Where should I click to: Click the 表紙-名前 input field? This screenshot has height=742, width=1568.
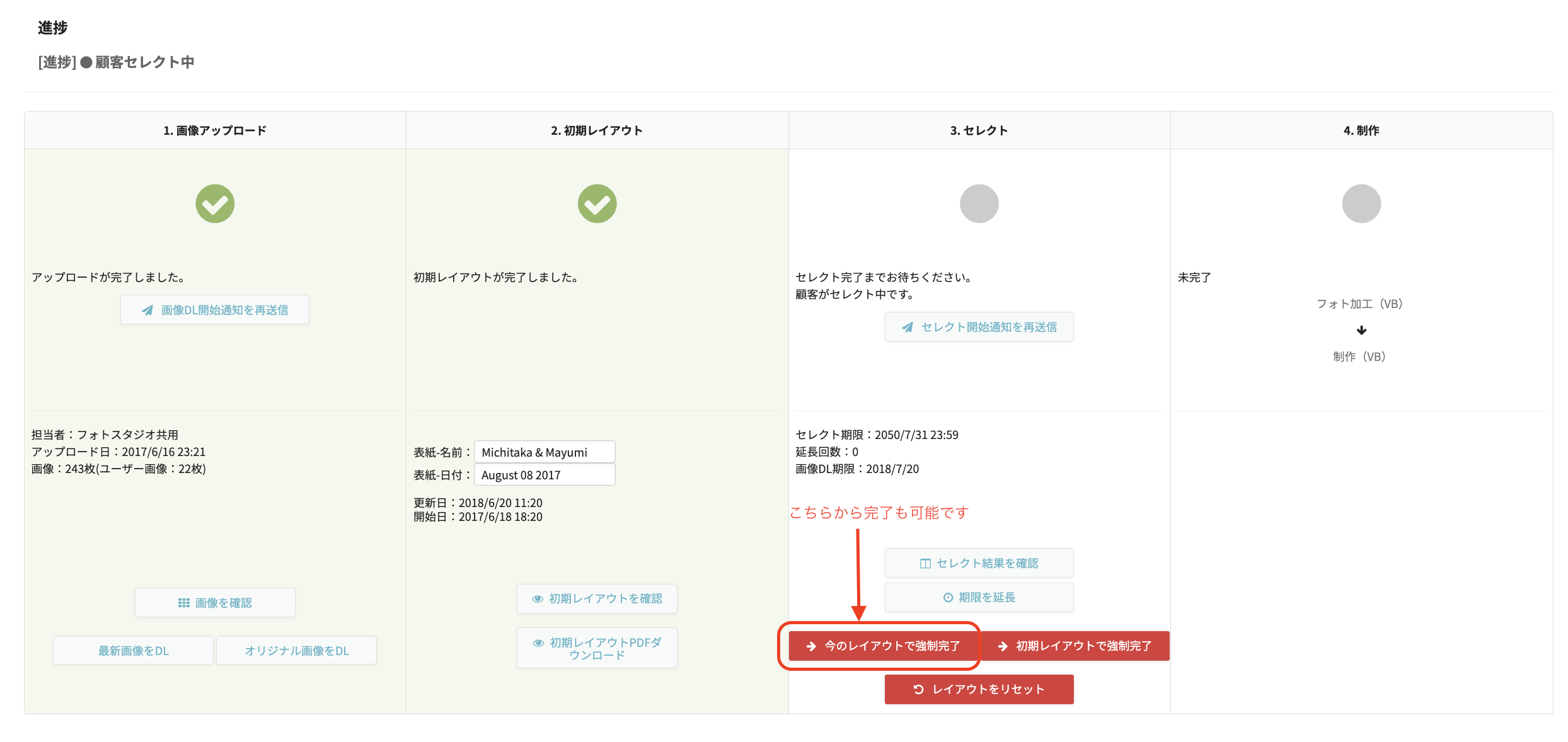pyautogui.click(x=544, y=452)
